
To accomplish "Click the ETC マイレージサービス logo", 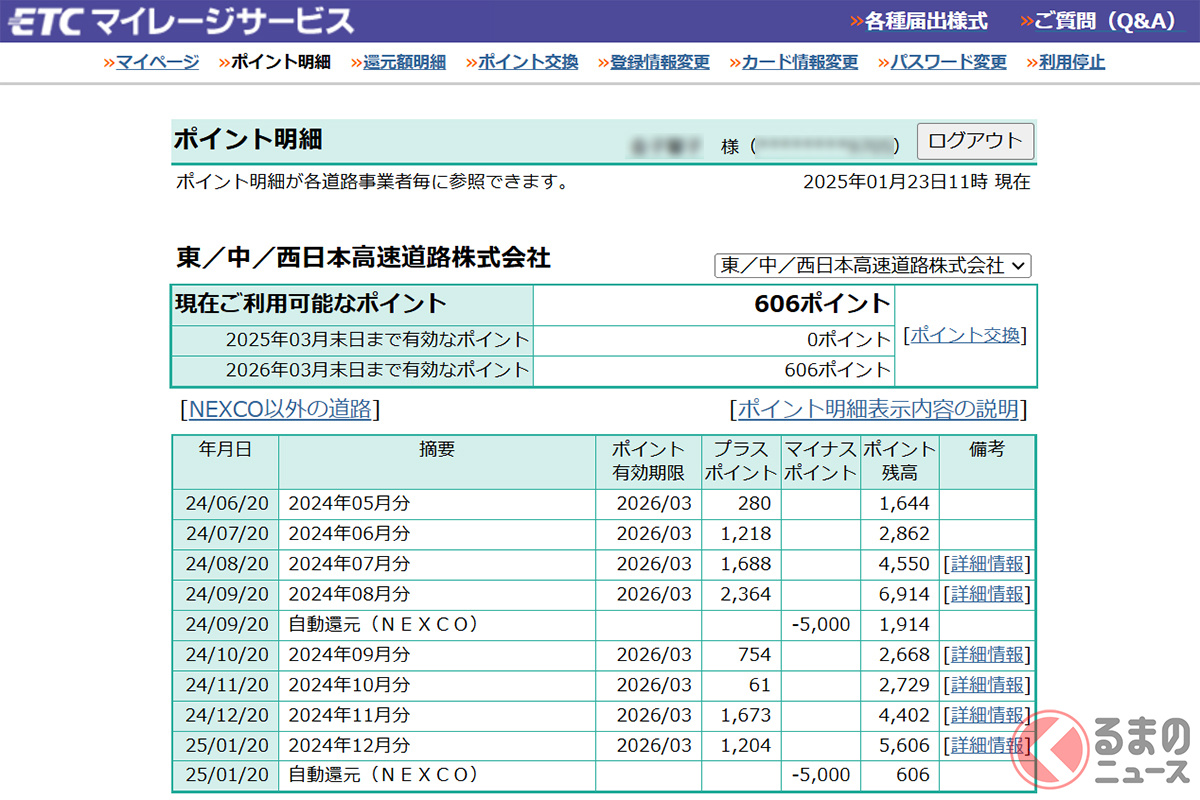I will [180, 21].
